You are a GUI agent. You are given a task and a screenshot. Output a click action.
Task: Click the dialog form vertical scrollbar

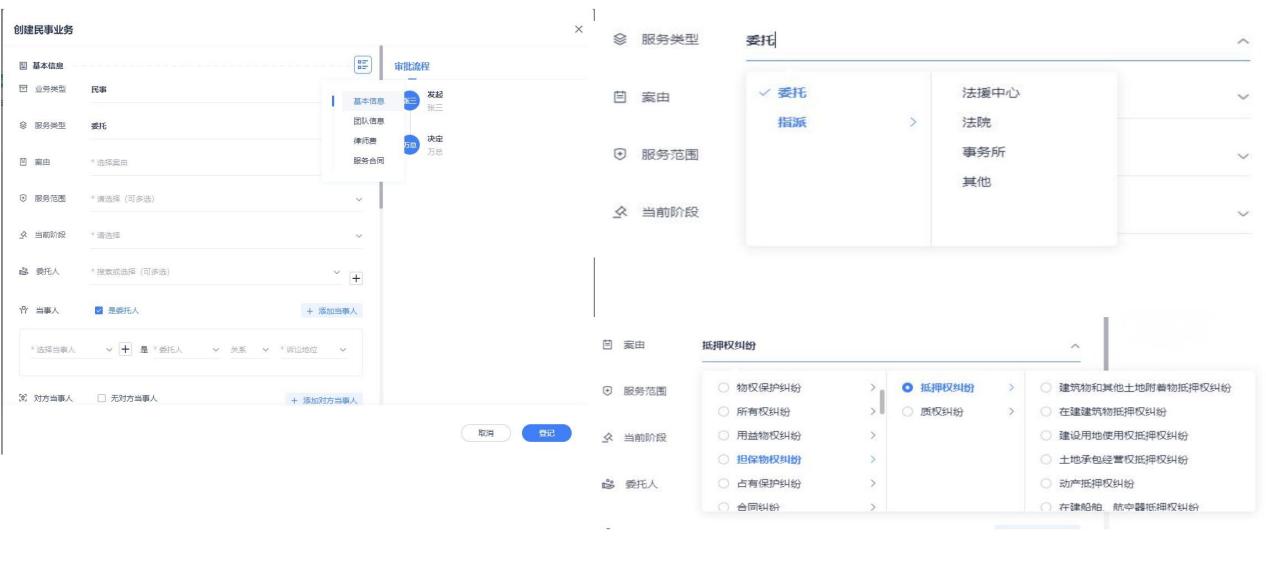pos(380,125)
